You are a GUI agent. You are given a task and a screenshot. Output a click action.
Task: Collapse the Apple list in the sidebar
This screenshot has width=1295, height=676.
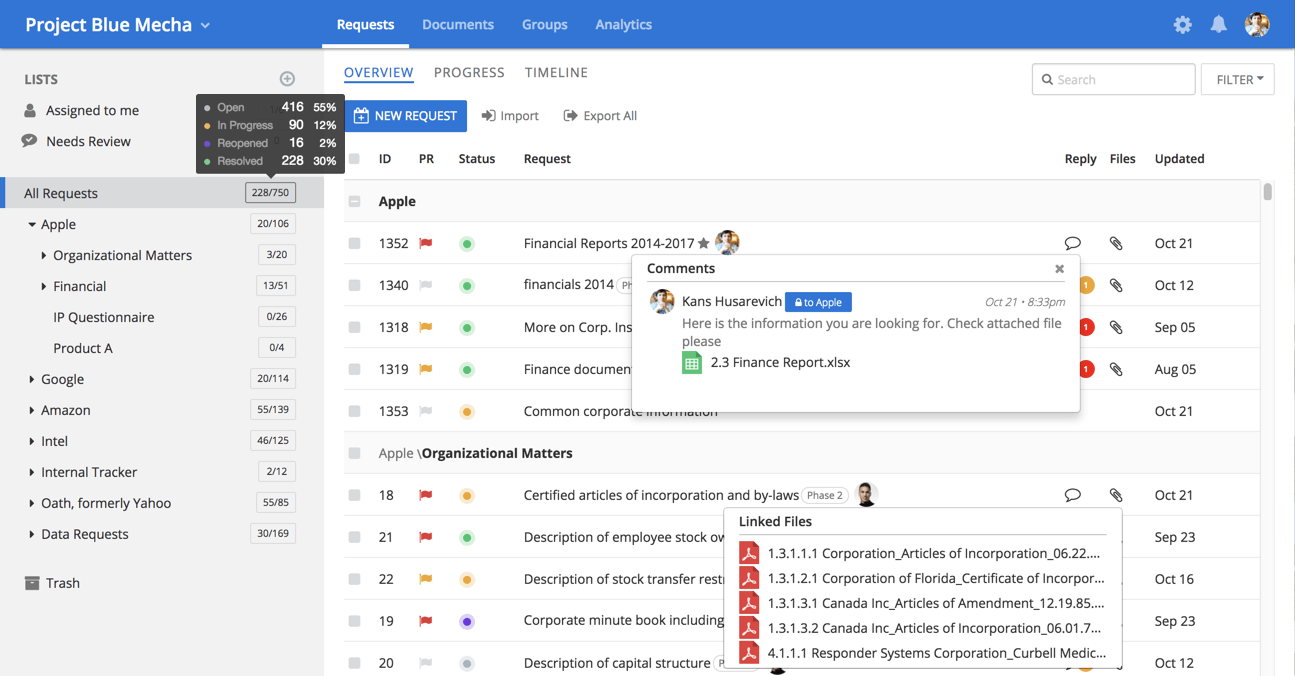[x=31, y=224]
